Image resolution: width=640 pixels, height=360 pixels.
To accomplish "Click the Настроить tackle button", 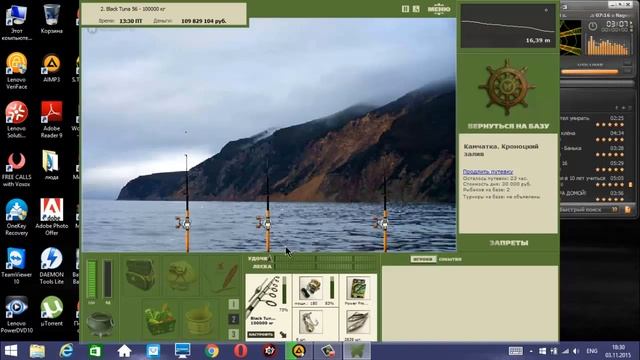I will pyautogui.click(x=261, y=335).
